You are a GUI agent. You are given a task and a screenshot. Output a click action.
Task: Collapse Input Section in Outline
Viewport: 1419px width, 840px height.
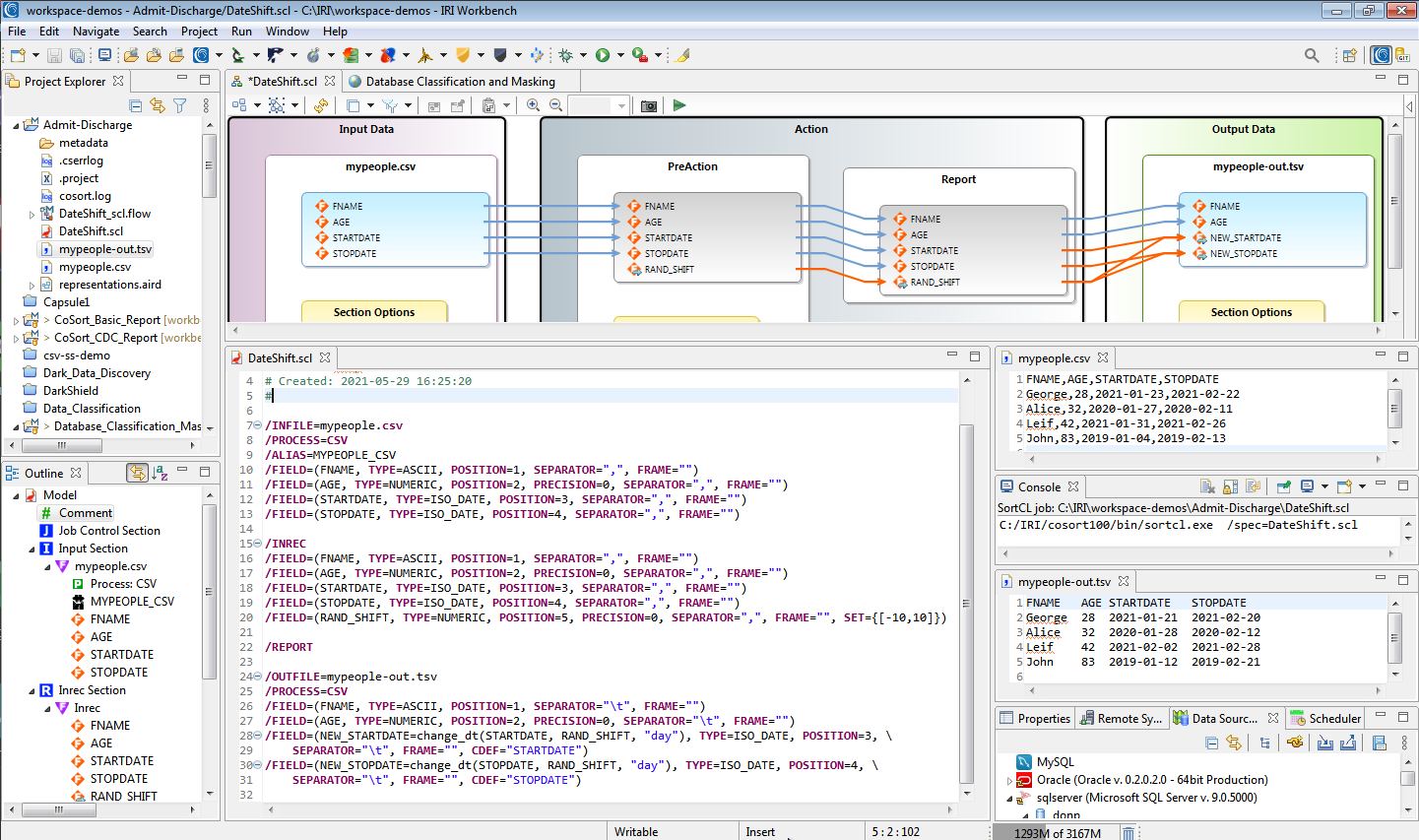pyautogui.click(x=32, y=549)
